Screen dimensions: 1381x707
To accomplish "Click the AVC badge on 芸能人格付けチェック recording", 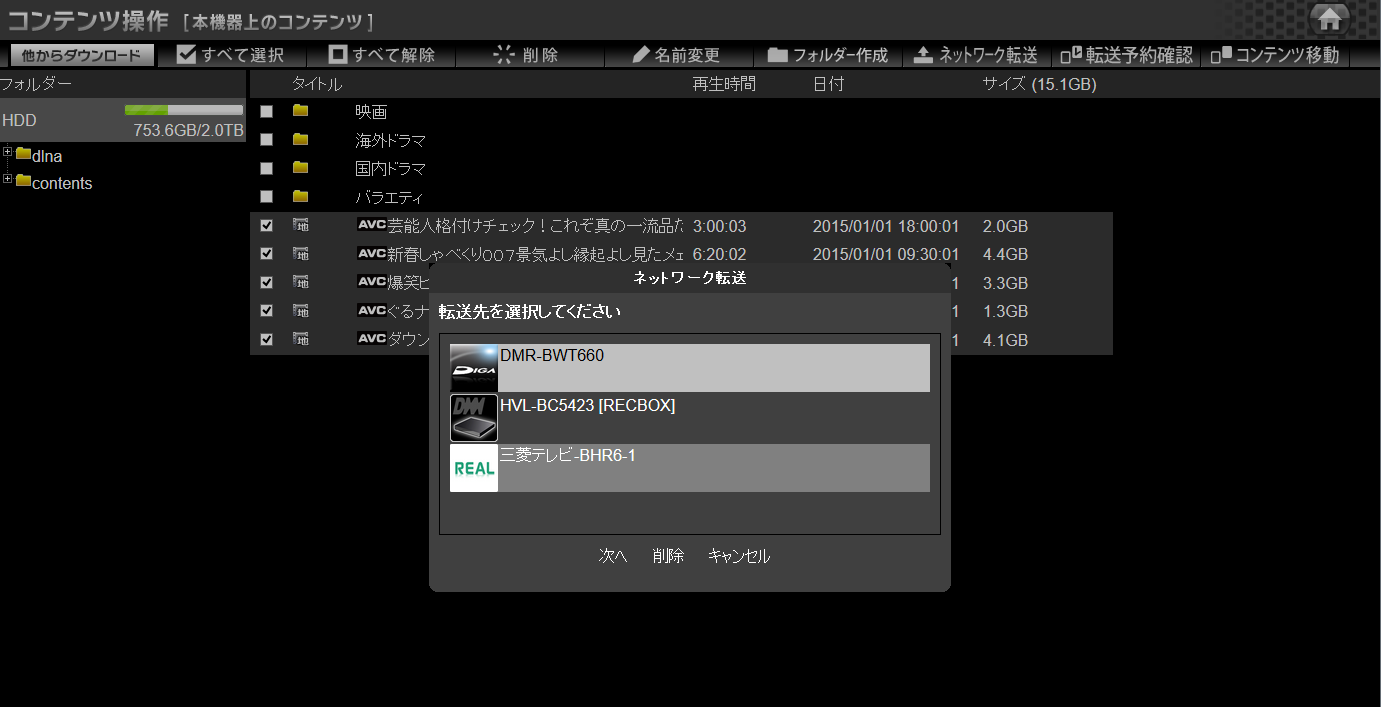I will (370, 225).
